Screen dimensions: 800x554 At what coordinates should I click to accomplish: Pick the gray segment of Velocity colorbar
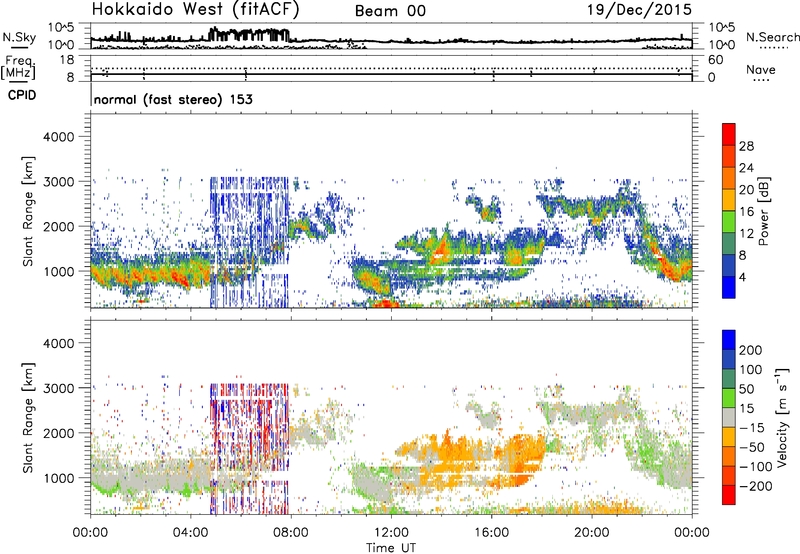point(729,418)
